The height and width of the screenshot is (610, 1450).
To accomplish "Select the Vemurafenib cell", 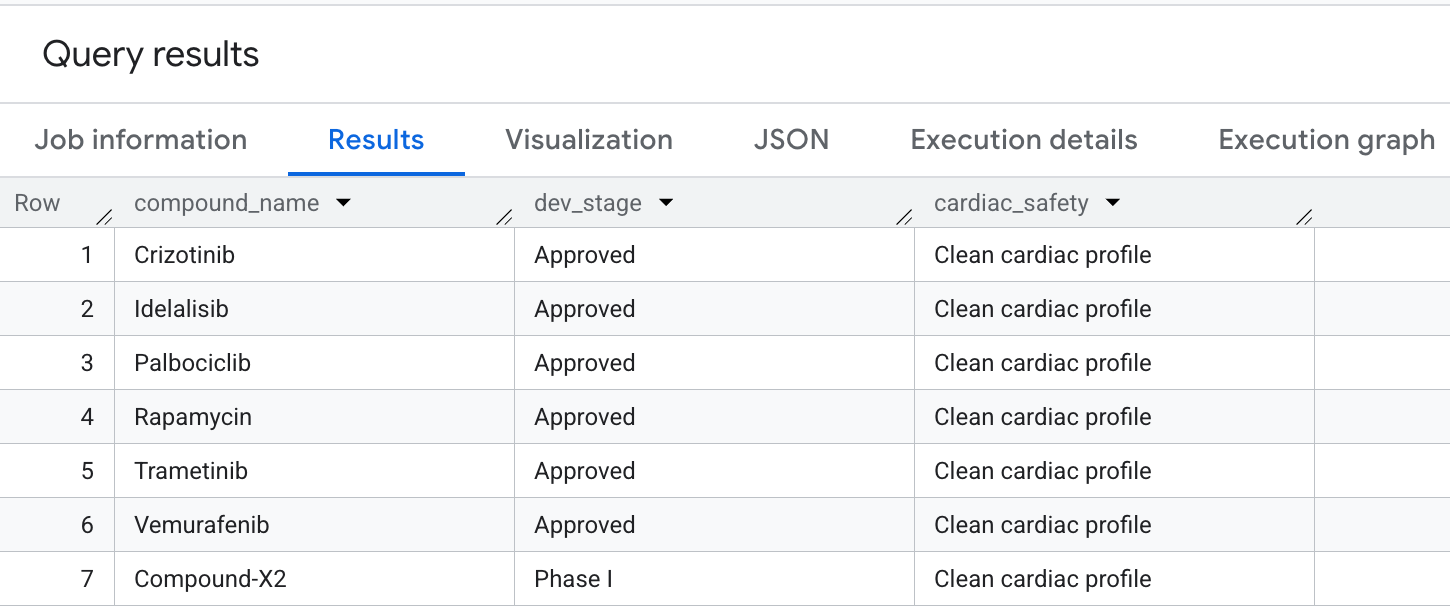I will point(315,525).
